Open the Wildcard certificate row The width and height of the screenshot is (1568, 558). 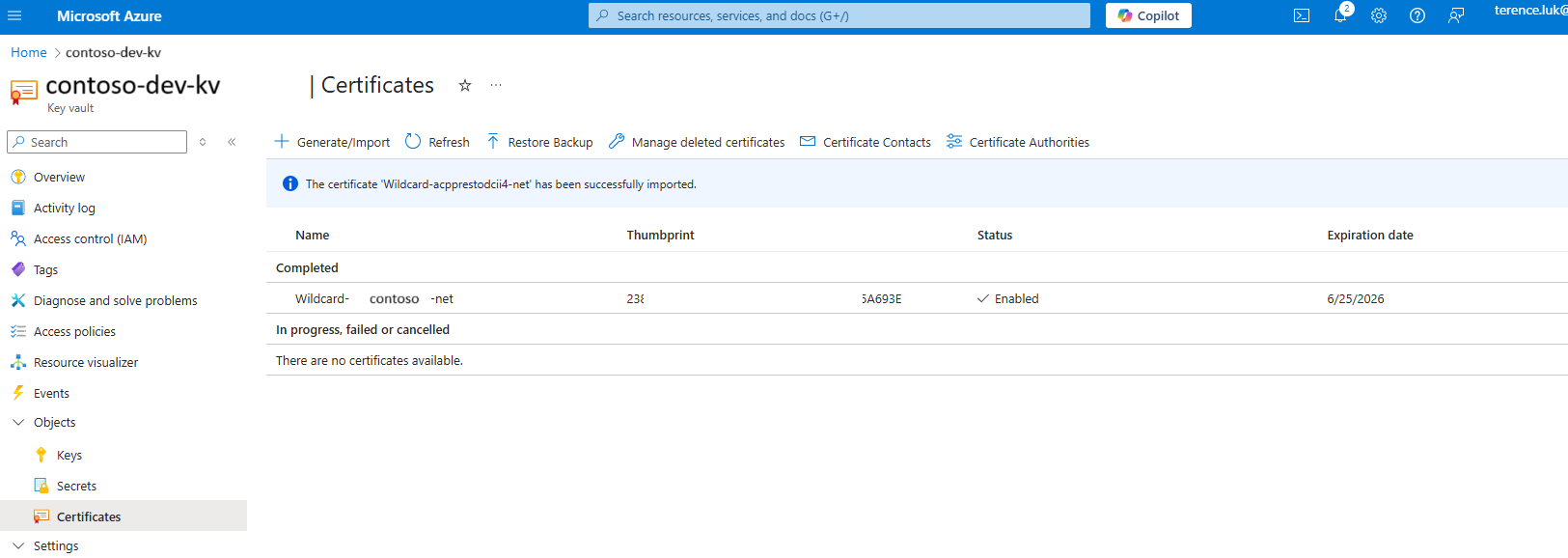(373, 299)
